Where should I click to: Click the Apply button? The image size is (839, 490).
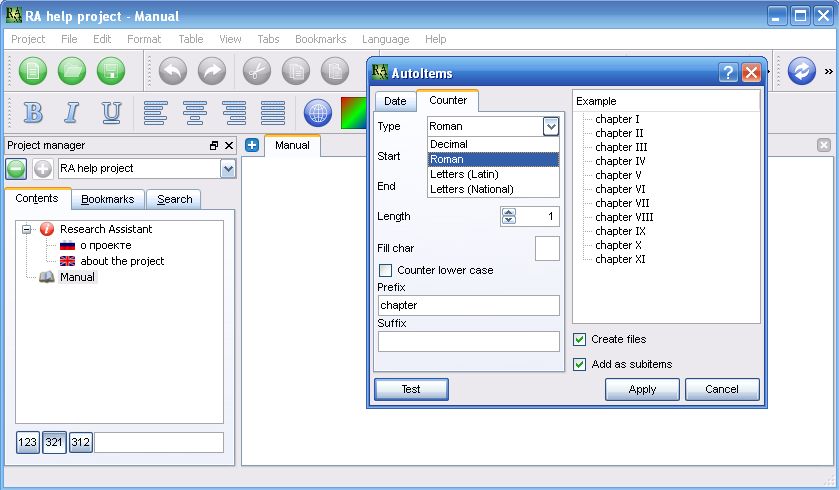coord(642,389)
